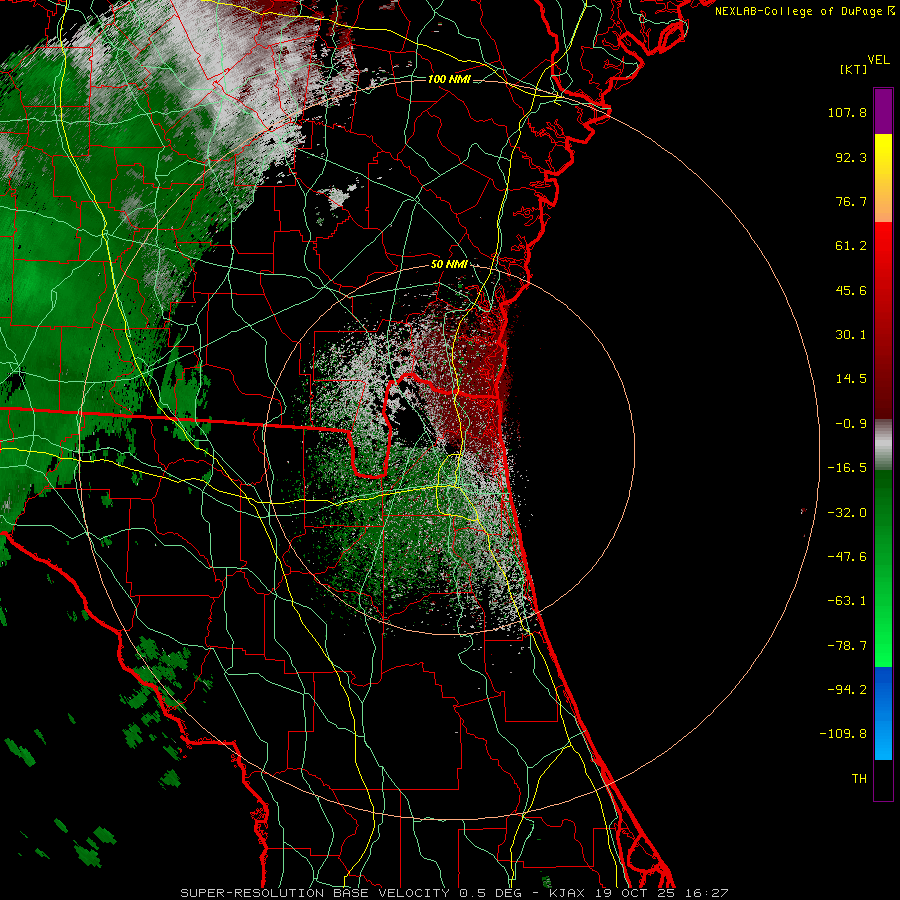The image size is (900, 900).
Task: Click the 100 NMI range ring label
Action: coord(449,79)
